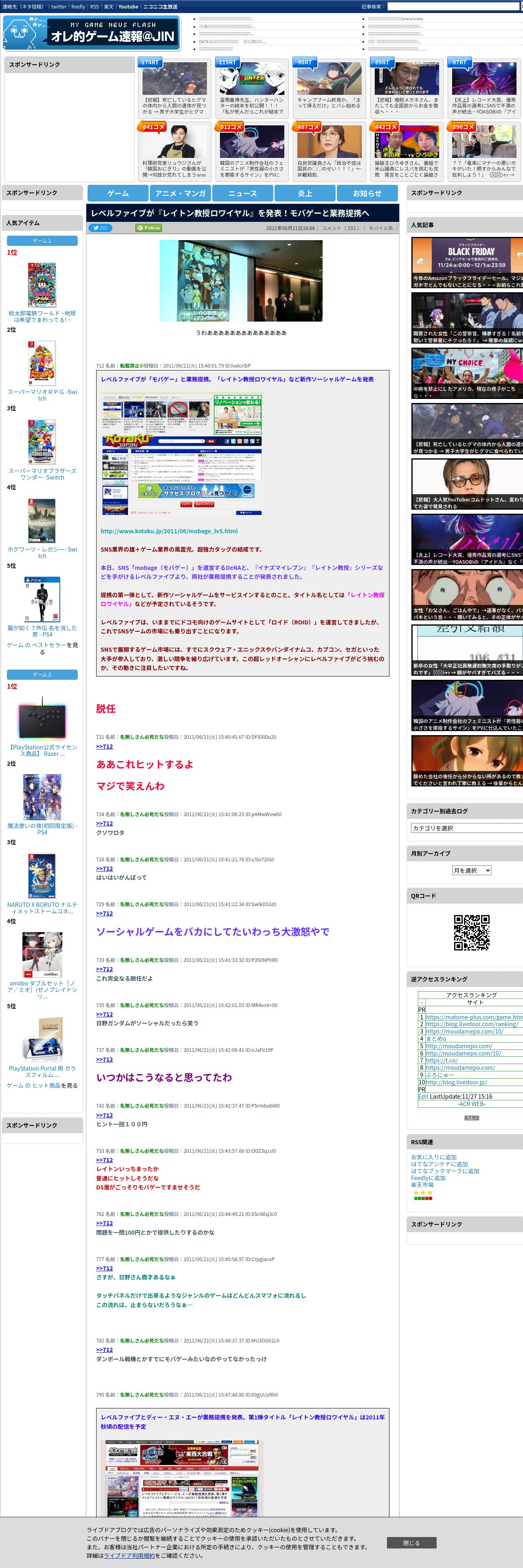Screen dimensions: 523x1568
Task: Click the モバイル系 category link
Action: (x=380, y=228)
